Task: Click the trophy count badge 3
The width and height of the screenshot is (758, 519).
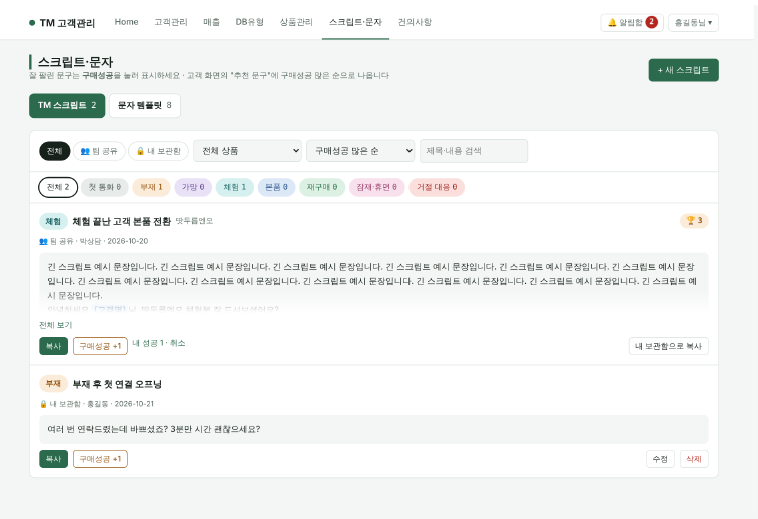Action: [x=694, y=221]
